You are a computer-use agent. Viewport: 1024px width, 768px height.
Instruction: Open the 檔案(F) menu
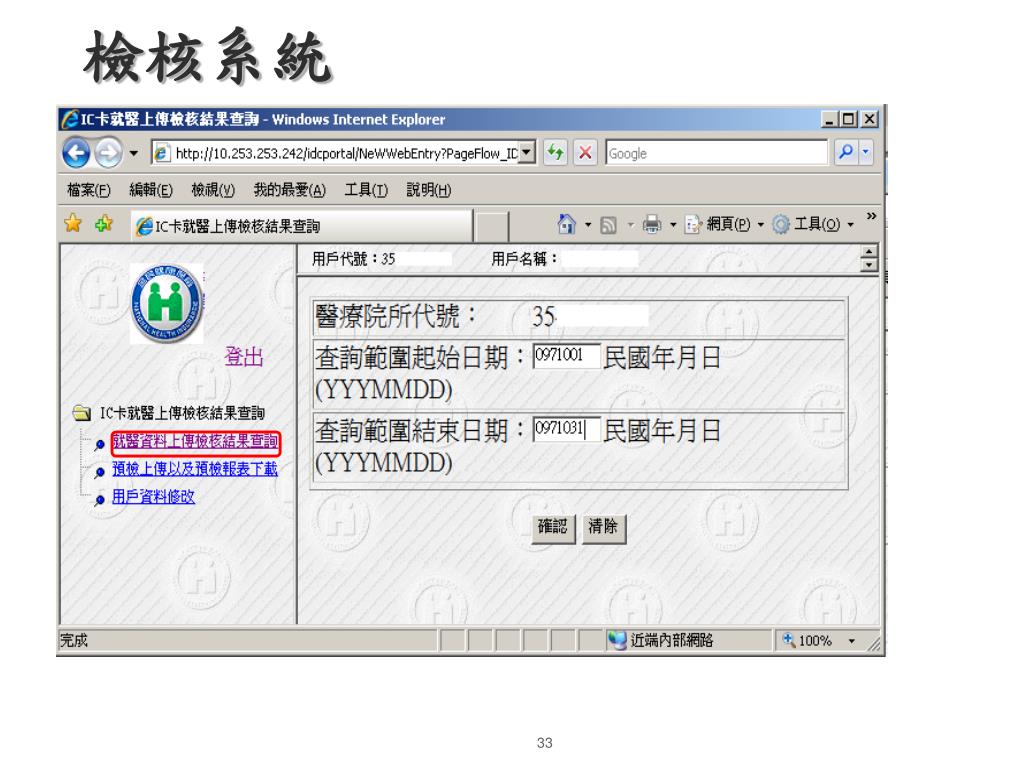pyautogui.click(x=89, y=190)
